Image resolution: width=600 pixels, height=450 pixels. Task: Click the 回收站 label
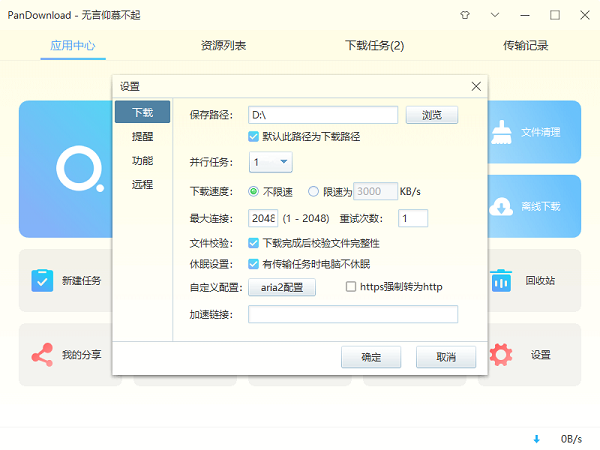pyautogui.click(x=540, y=280)
